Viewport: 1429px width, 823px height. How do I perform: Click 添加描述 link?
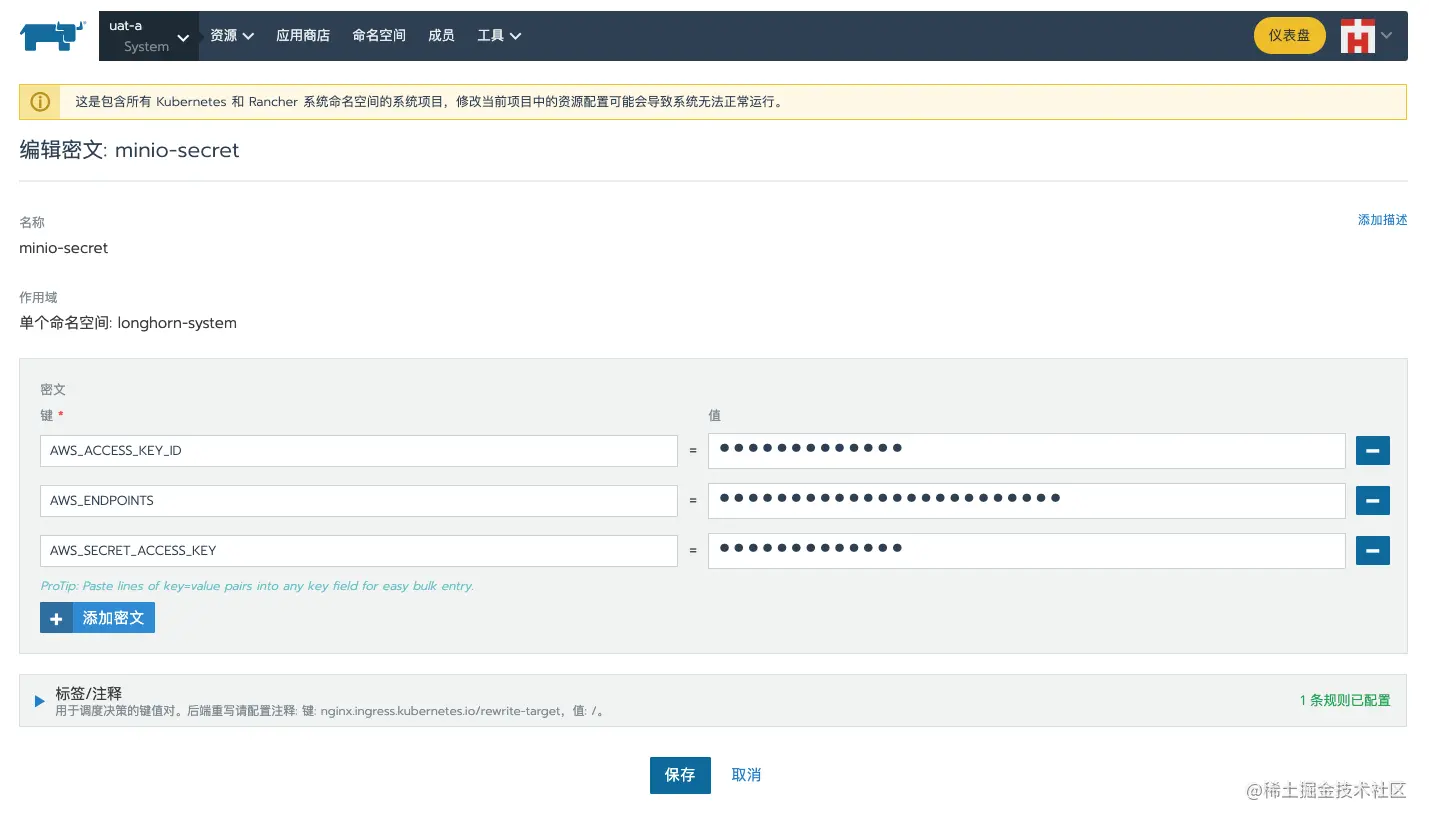1382,220
